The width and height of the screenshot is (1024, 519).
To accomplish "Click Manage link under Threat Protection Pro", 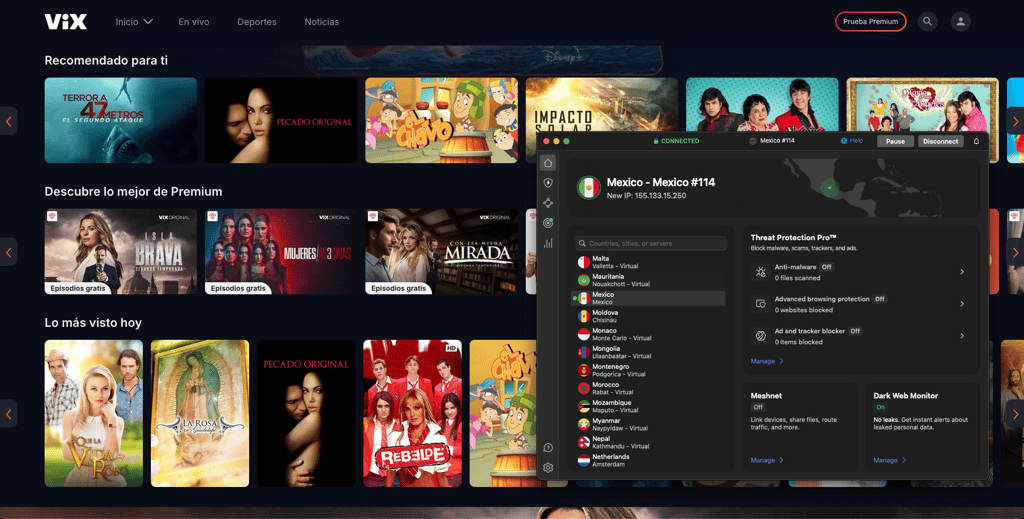I will 767,361.
